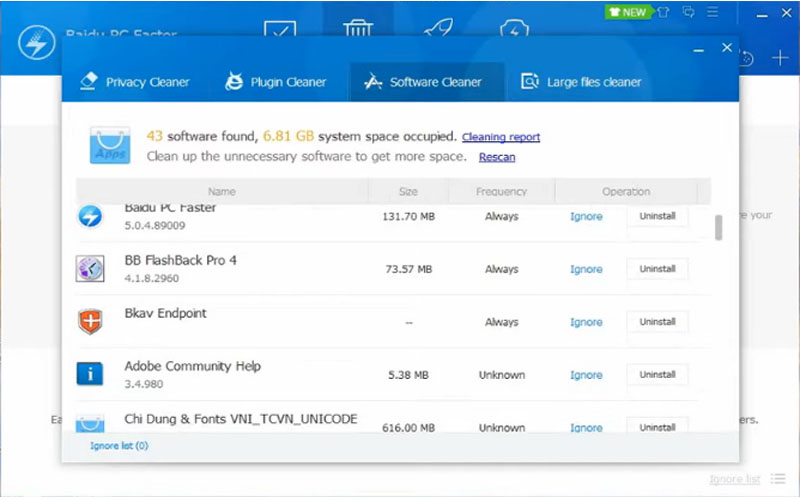Open the skin shirt icon in main window
The width and height of the screenshot is (800, 500).
pos(663,12)
